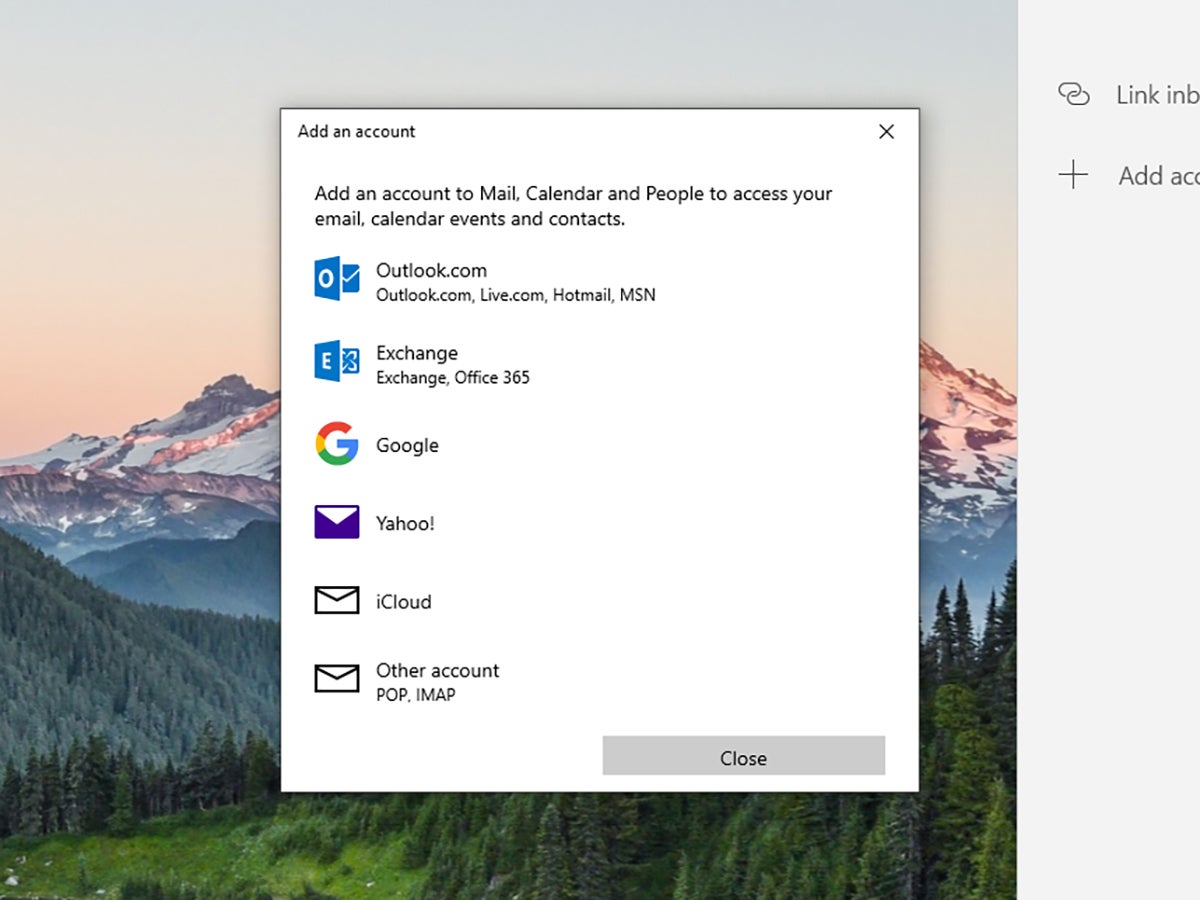This screenshot has height=900, width=1200.
Task: Pick the Yahoo! mail icon
Action: click(337, 521)
